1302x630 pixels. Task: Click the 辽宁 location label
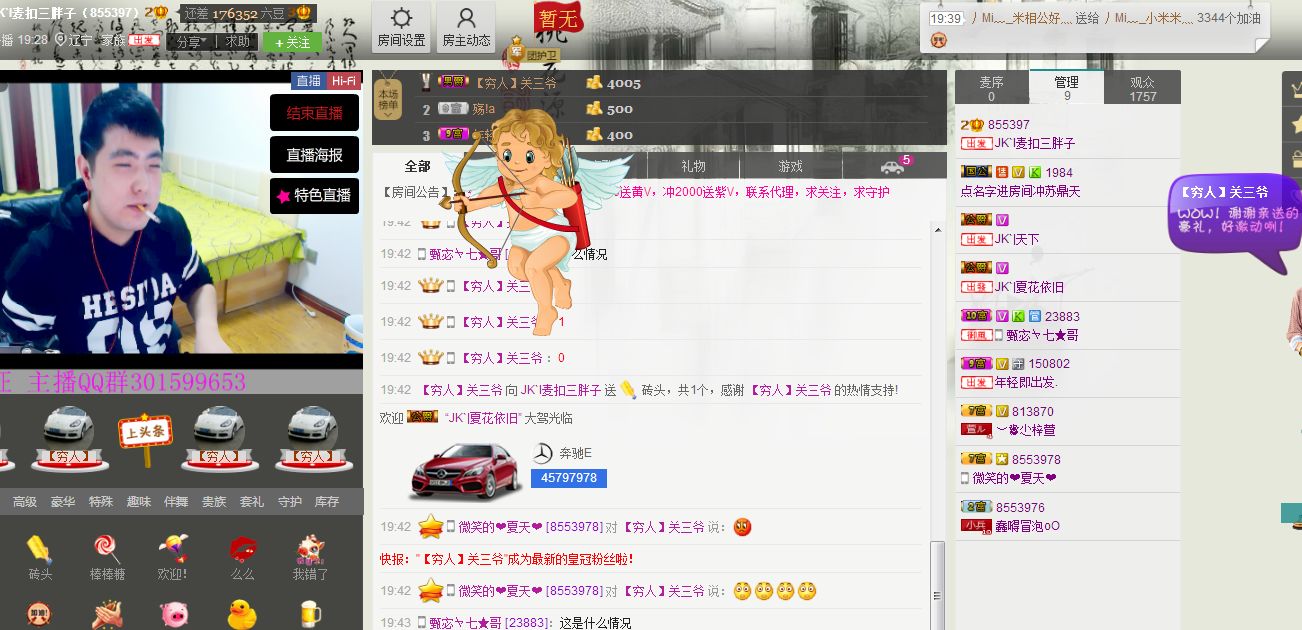[81, 40]
